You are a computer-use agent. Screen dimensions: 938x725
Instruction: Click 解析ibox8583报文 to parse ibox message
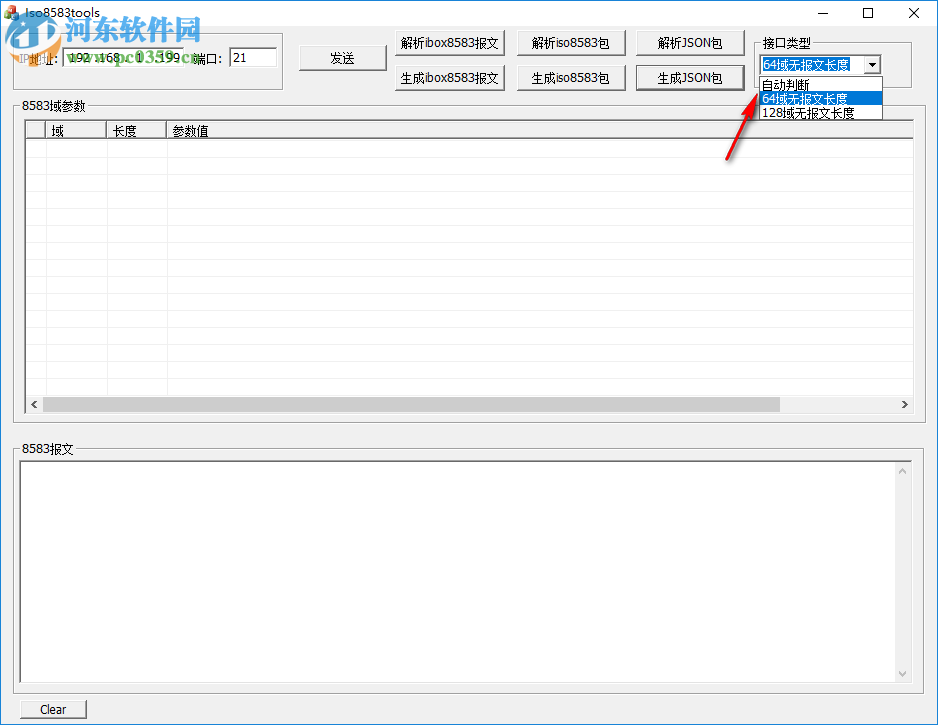pos(449,42)
